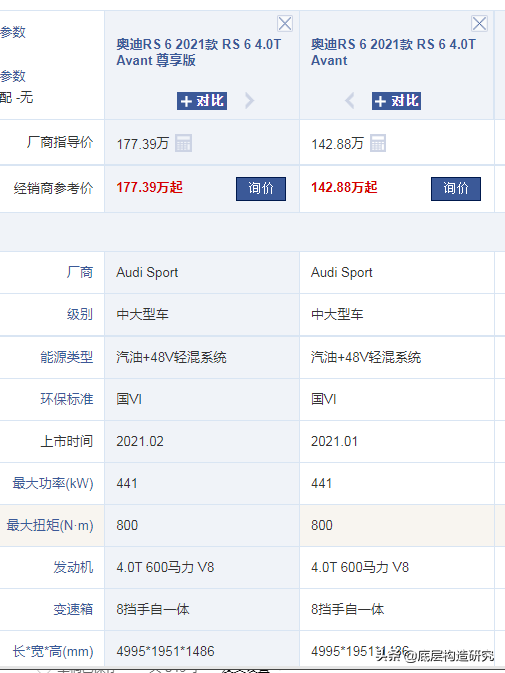The width and height of the screenshot is (505, 673).
Task: Open 厂商 parameter label link
Action: click(x=80, y=272)
